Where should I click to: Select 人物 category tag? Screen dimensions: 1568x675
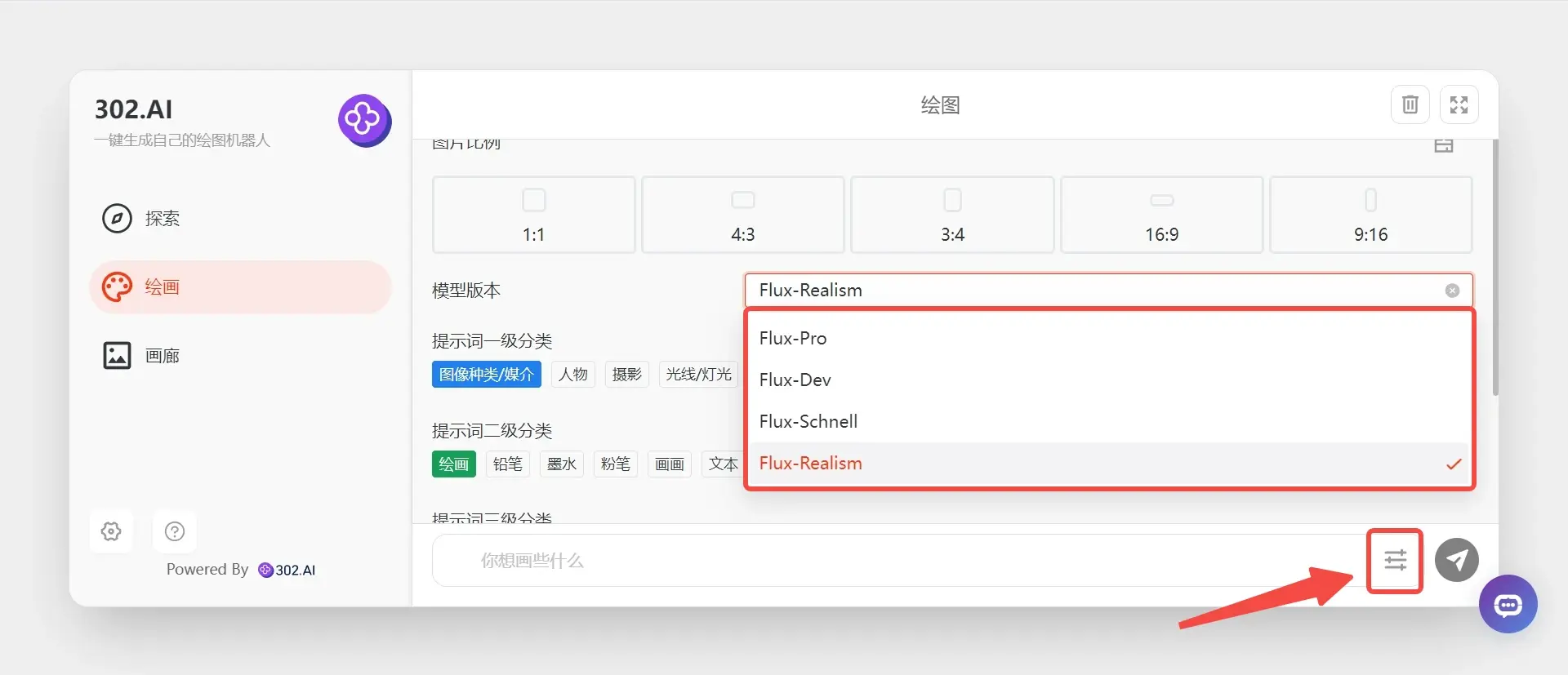(x=573, y=375)
